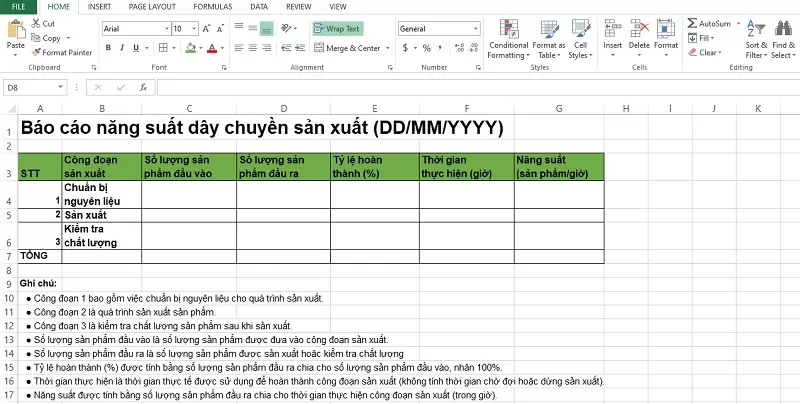Apply Percent Style format
Screen dimensions: 800x404
[x=427, y=48]
